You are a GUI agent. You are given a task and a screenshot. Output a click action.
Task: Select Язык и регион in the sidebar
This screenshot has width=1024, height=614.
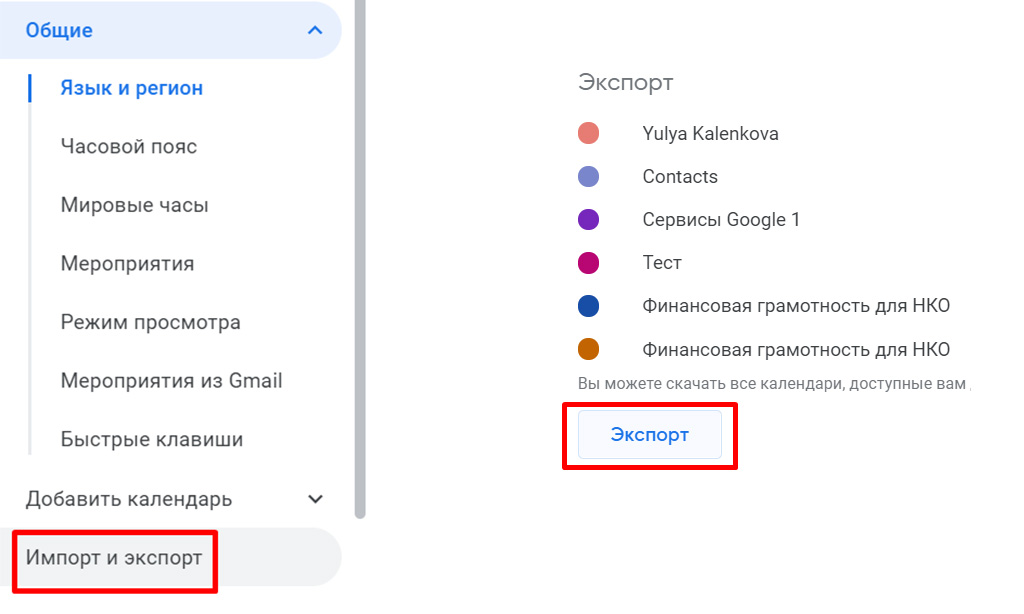(x=132, y=88)
